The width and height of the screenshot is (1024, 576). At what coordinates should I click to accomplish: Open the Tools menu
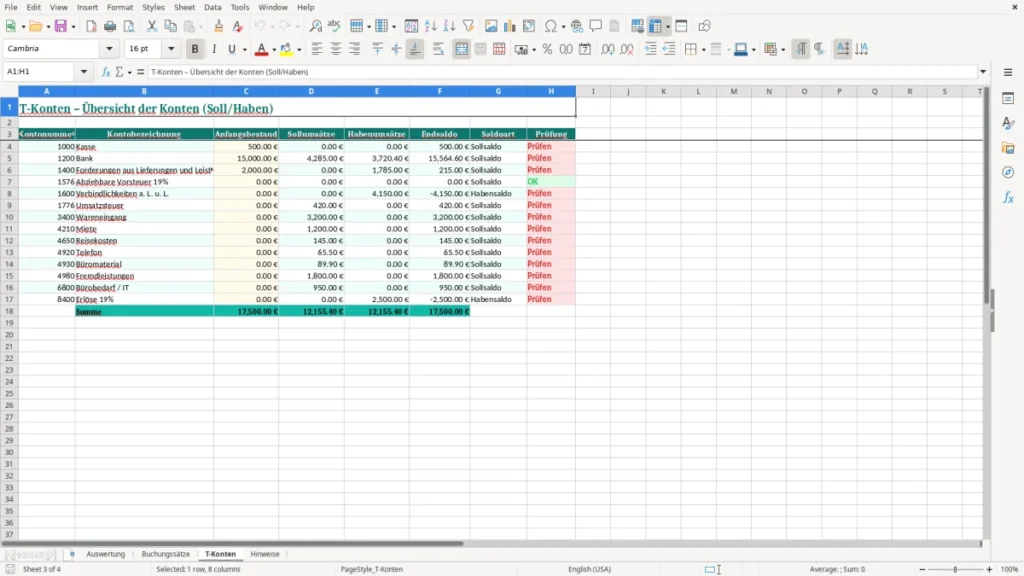240,7
